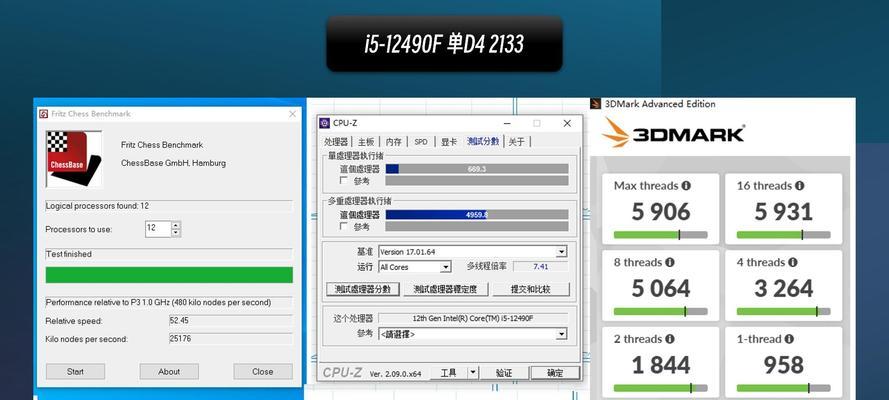
Task: Select the 測試分數 tab in CPU-Z
Action: [x=483, y=141]
